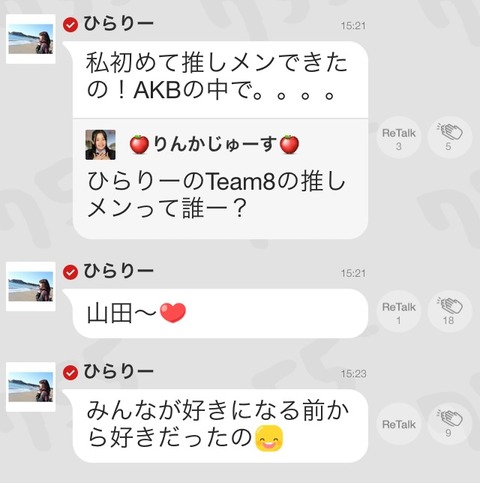Screen dimensions: 480x483
Task: Click the 私初めて推しメン message text
Action: coord(217,77)
